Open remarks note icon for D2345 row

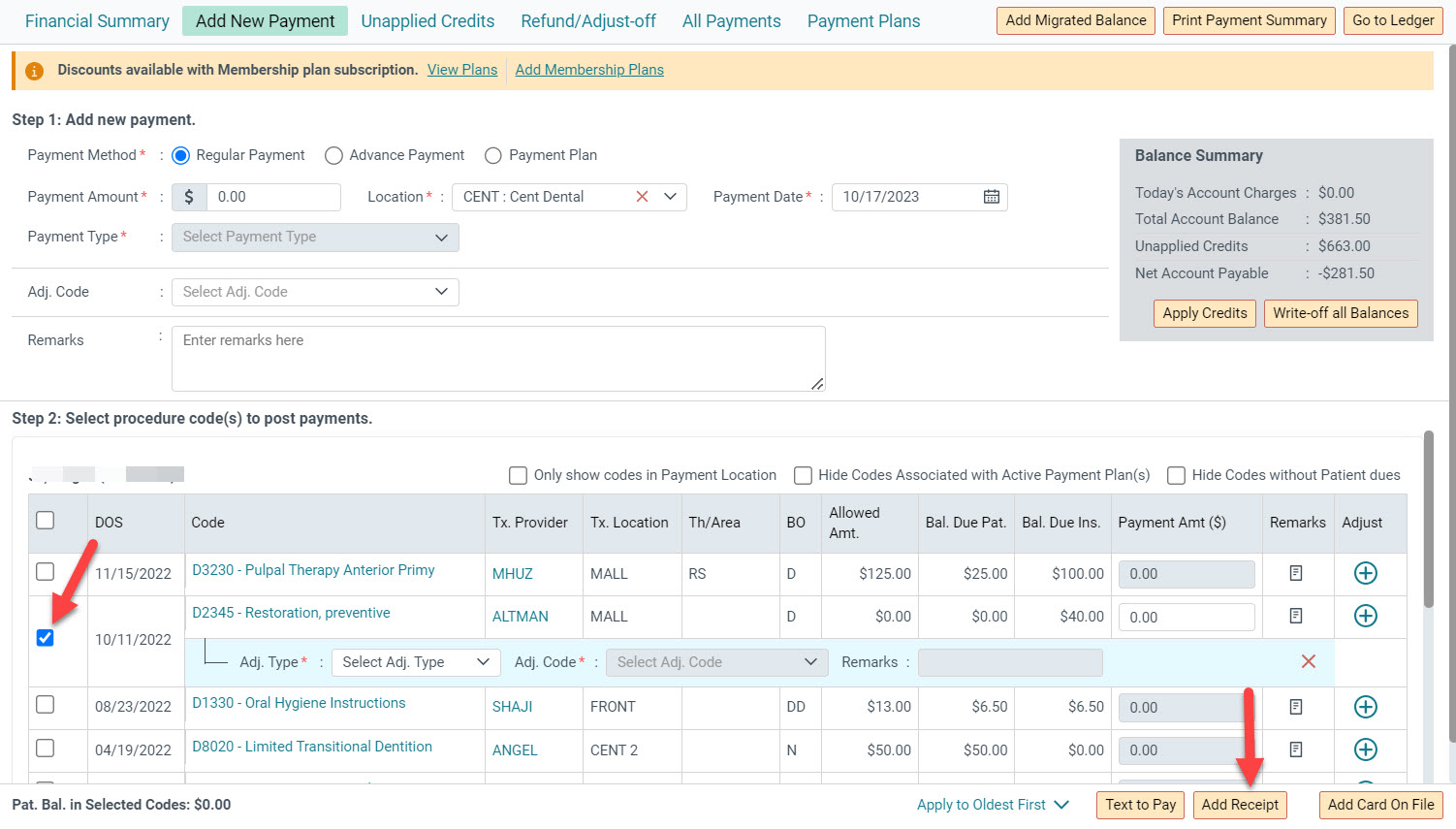(1296, 617)
